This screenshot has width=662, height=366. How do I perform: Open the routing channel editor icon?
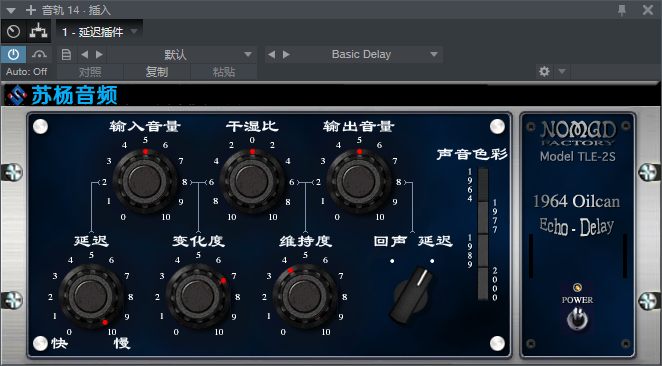click(38, 32)
